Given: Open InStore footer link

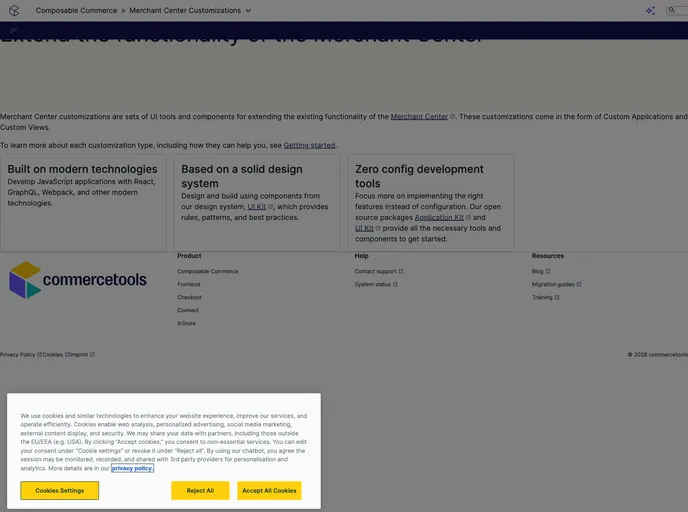Looking at the screenshot, I should pyautogui.click(x=186, y=323).
